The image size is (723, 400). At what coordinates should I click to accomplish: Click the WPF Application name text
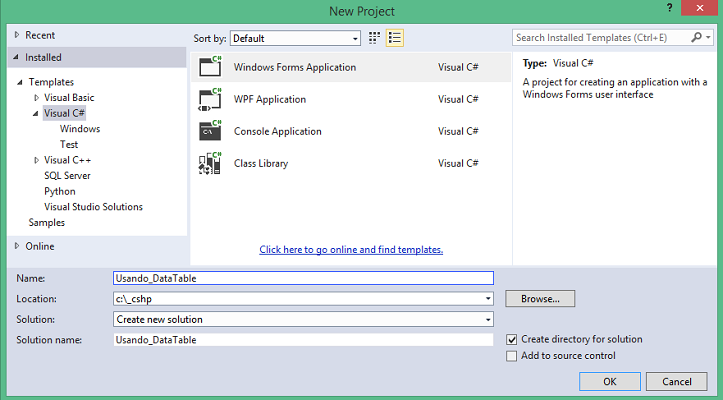click(270, 99)
